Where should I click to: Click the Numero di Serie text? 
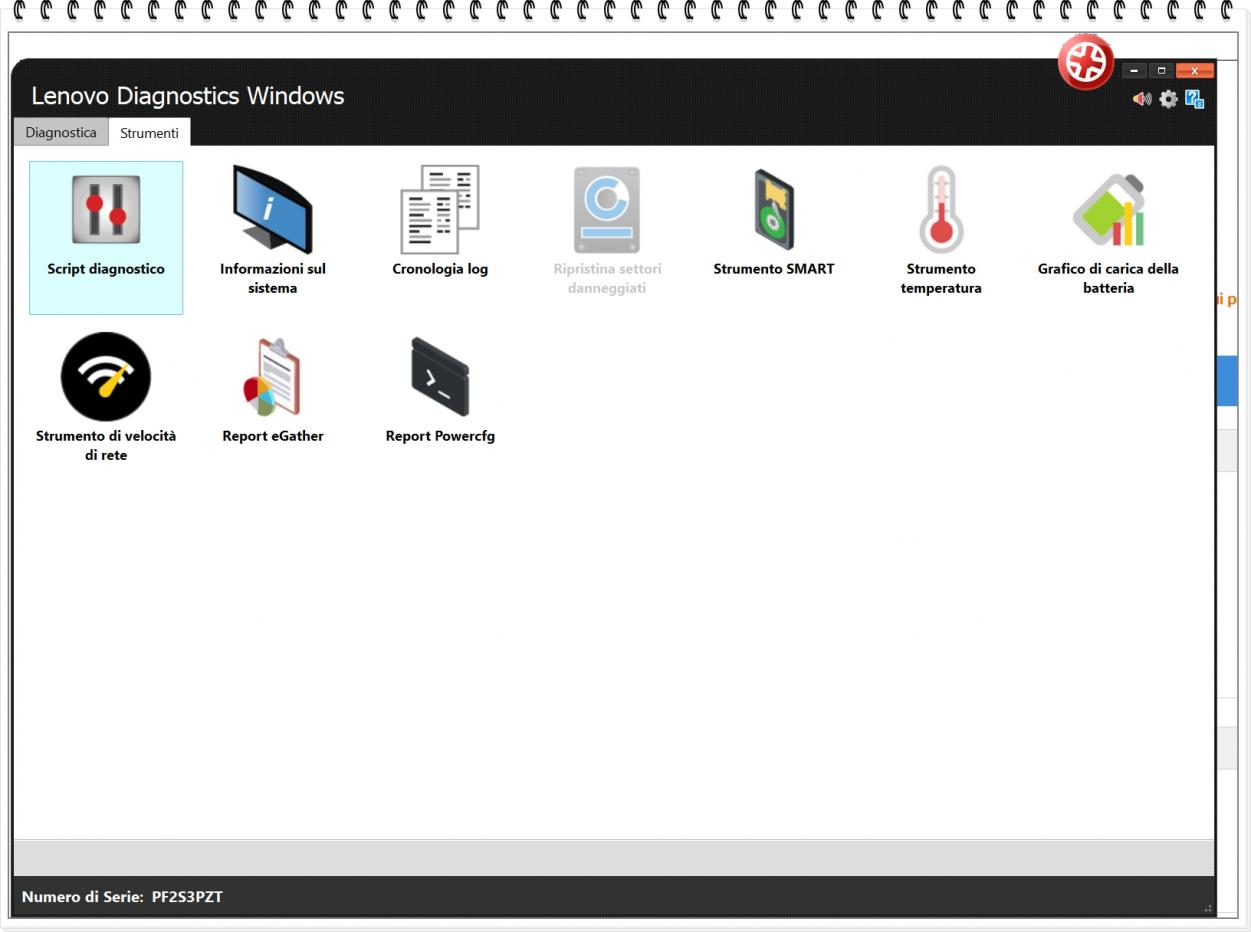pos(123,897)
